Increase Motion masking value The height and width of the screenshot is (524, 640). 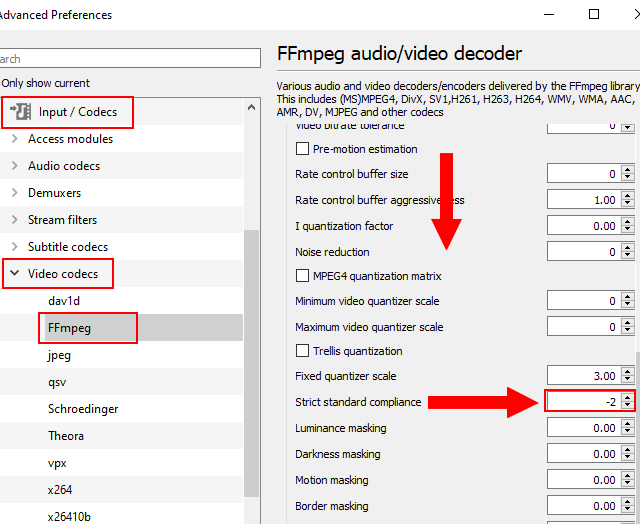628,476
